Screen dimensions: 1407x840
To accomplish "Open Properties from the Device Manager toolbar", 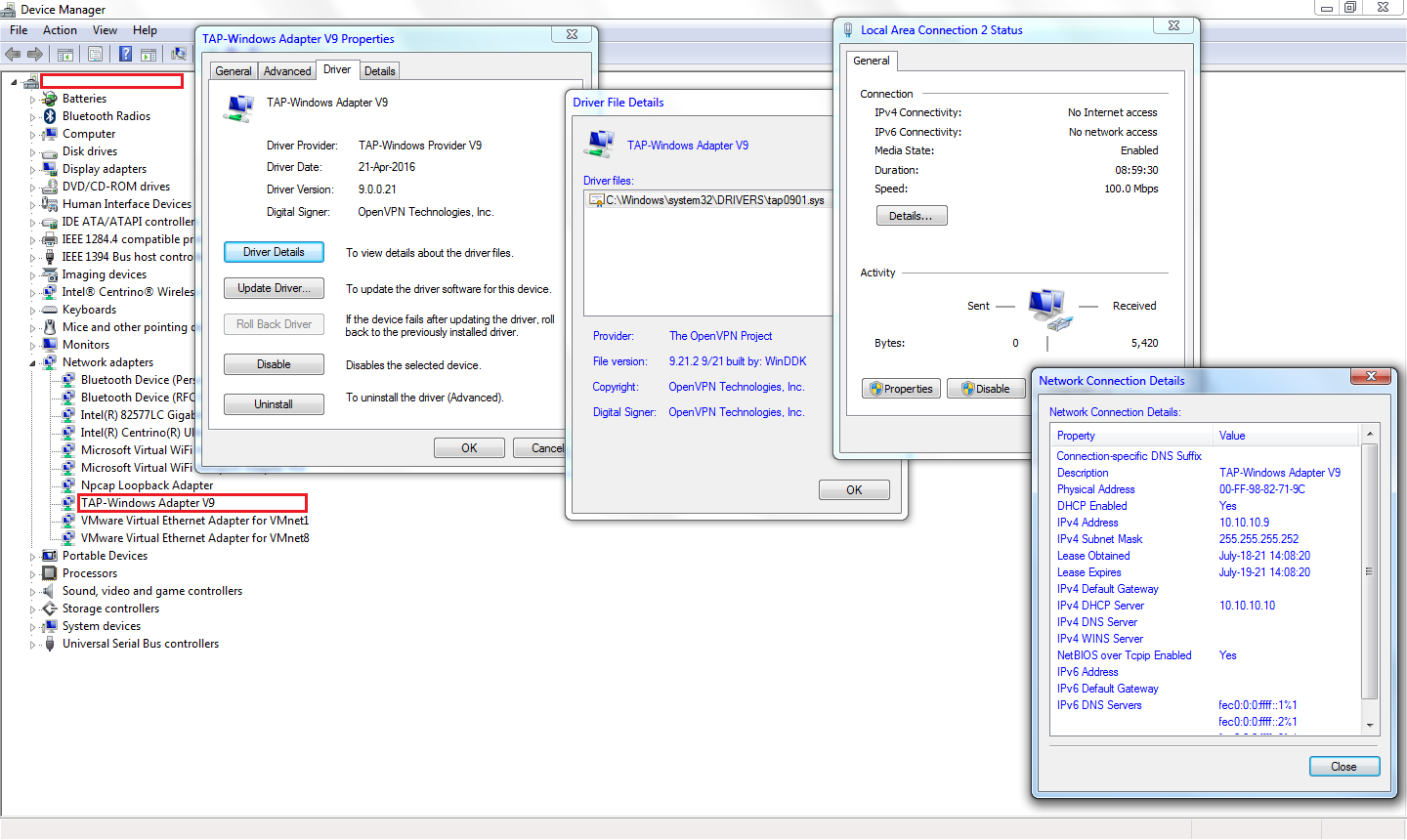I will pyautogui.click(x=95, y=55).
